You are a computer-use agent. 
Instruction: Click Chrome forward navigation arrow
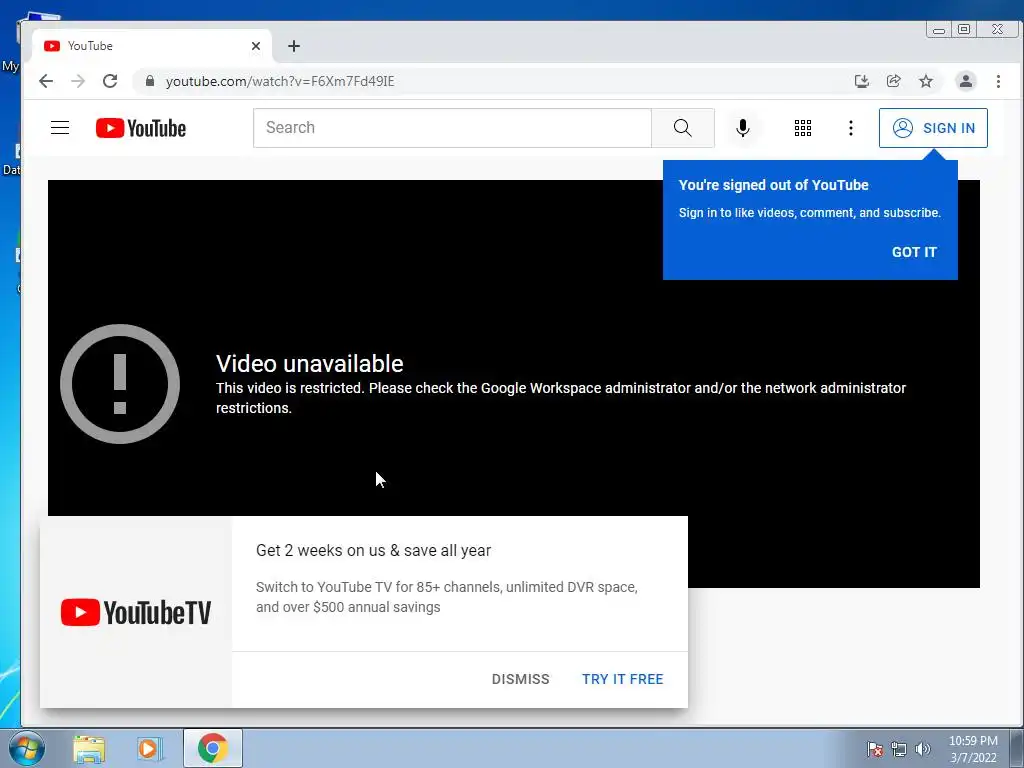(x=78, y=81)
